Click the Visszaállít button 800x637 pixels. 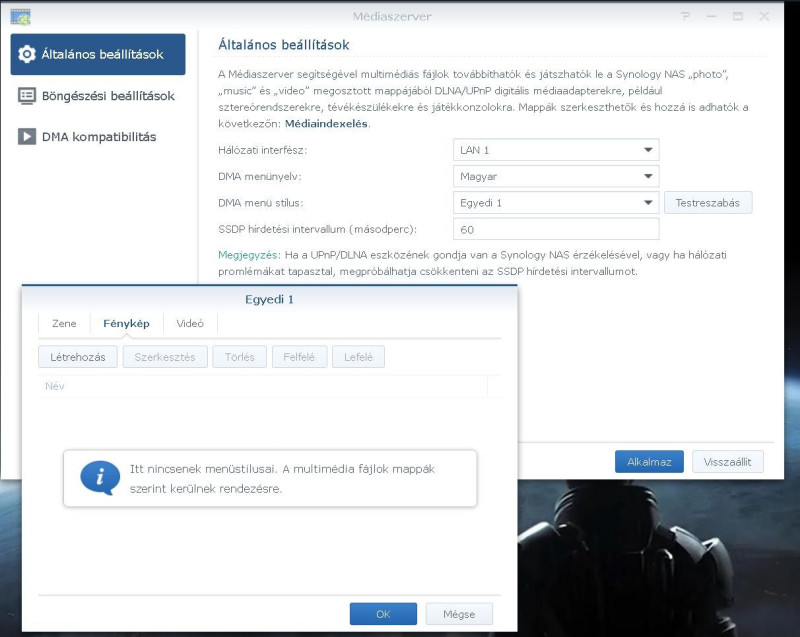click(728, 462)
